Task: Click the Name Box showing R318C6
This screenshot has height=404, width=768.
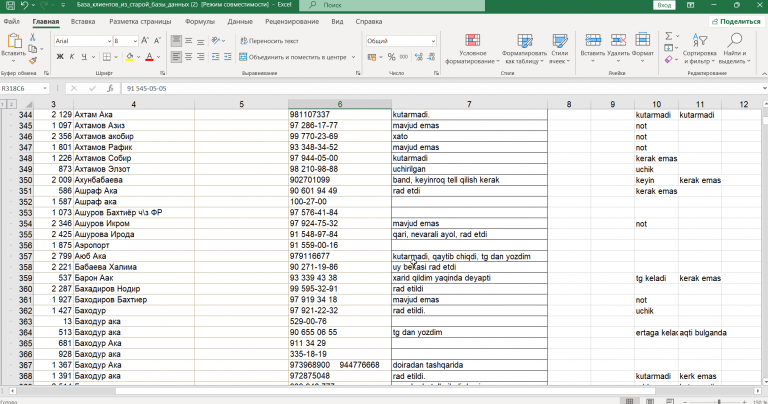Action: [x=24, y=89]
